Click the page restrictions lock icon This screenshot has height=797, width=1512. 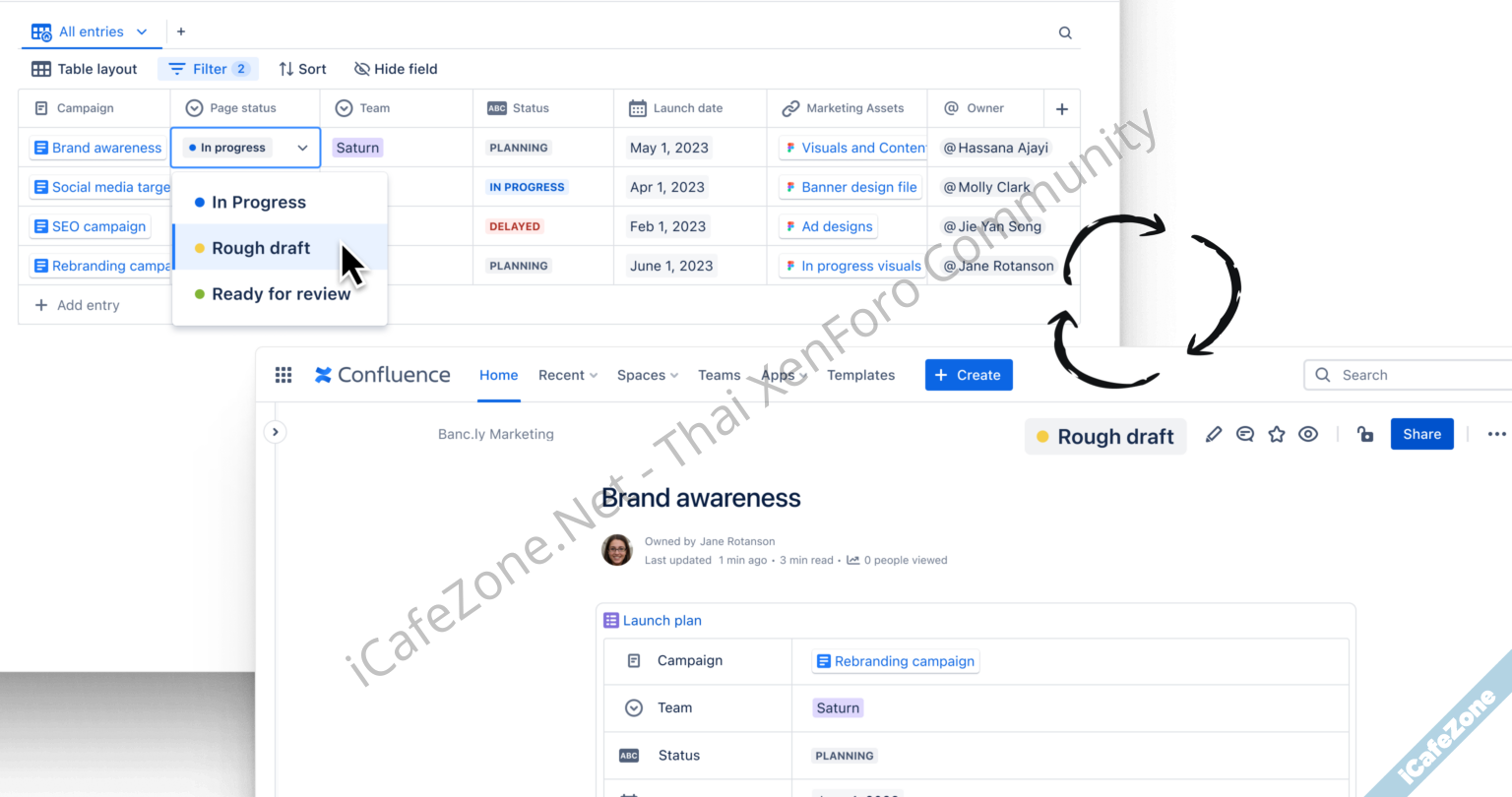[1365, 434]
